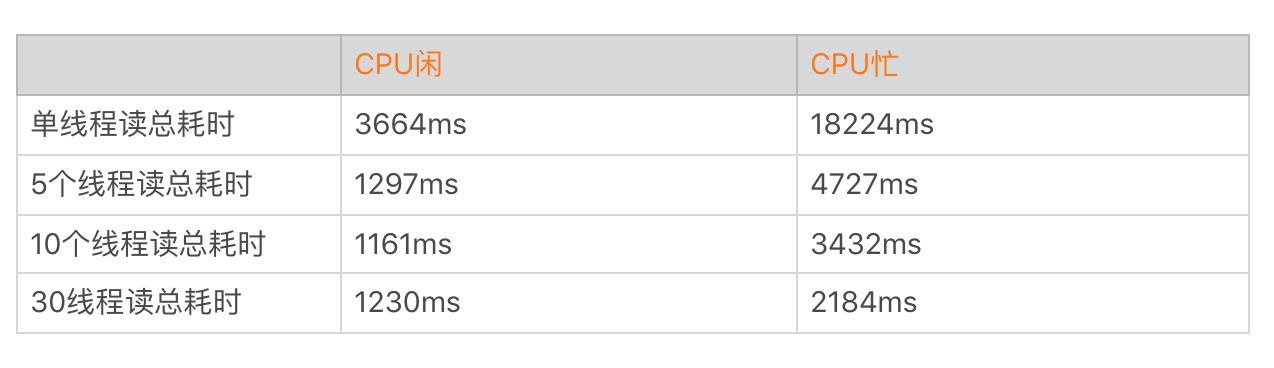Click the 4727ms cell
This screenshot has height=368, width=1274.
pos(864,184)
